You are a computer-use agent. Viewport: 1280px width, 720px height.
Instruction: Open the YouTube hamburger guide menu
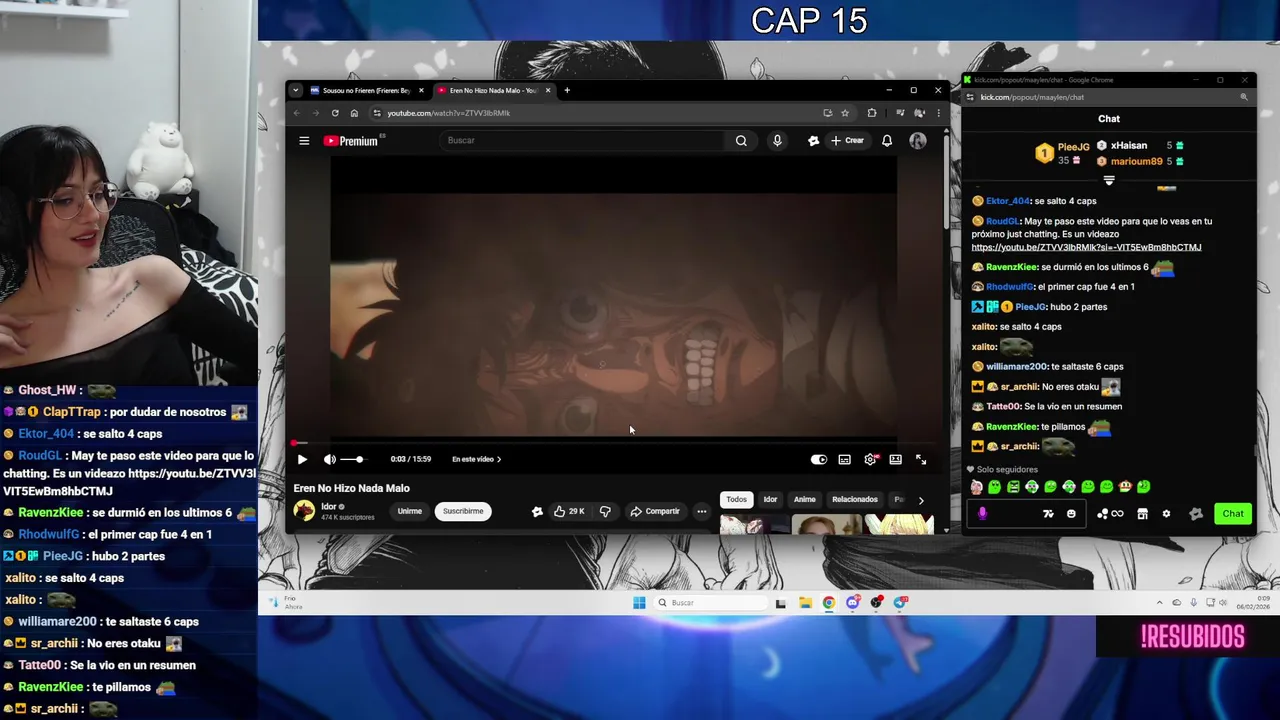[304, 141]
